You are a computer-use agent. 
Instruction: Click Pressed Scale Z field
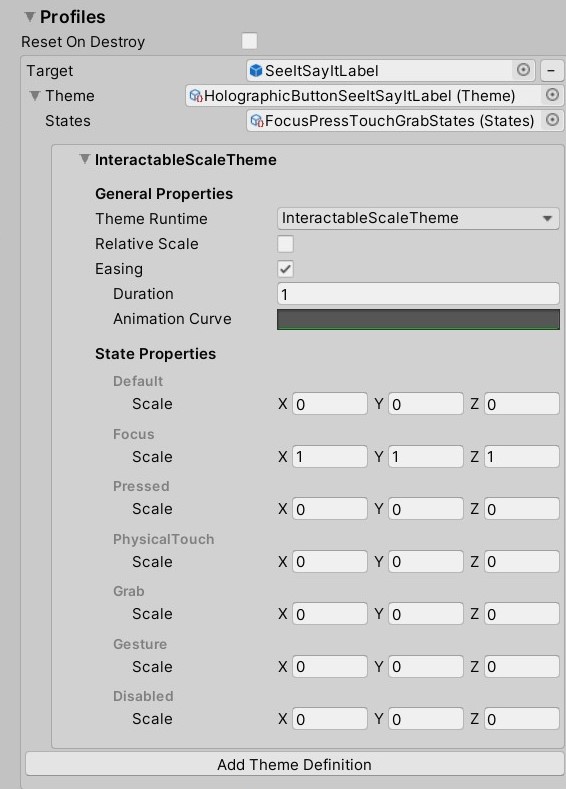tap(522, 509)
